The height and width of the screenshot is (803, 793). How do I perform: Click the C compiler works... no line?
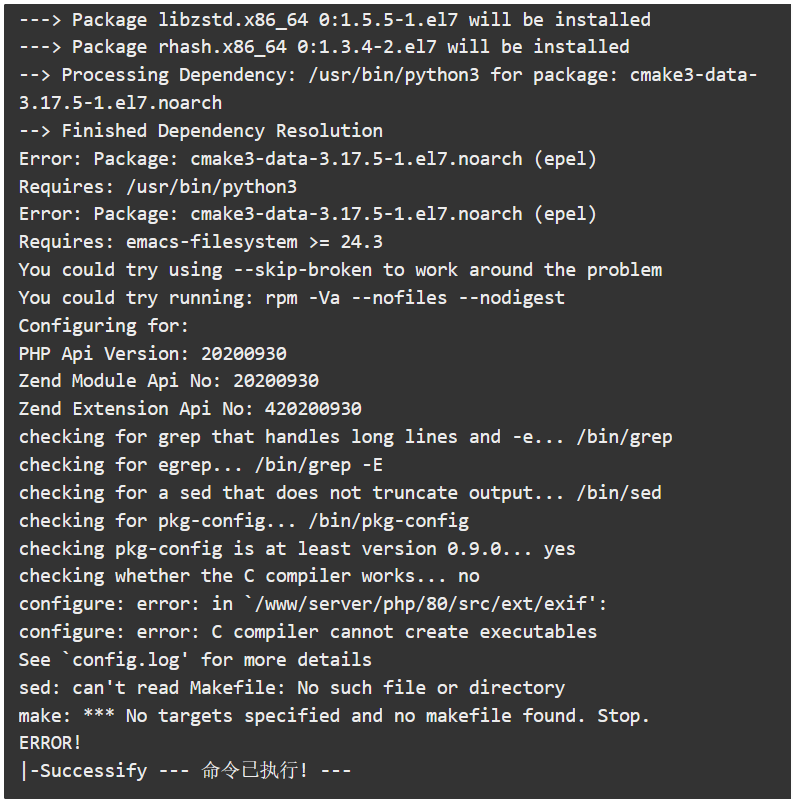point(249,576)
